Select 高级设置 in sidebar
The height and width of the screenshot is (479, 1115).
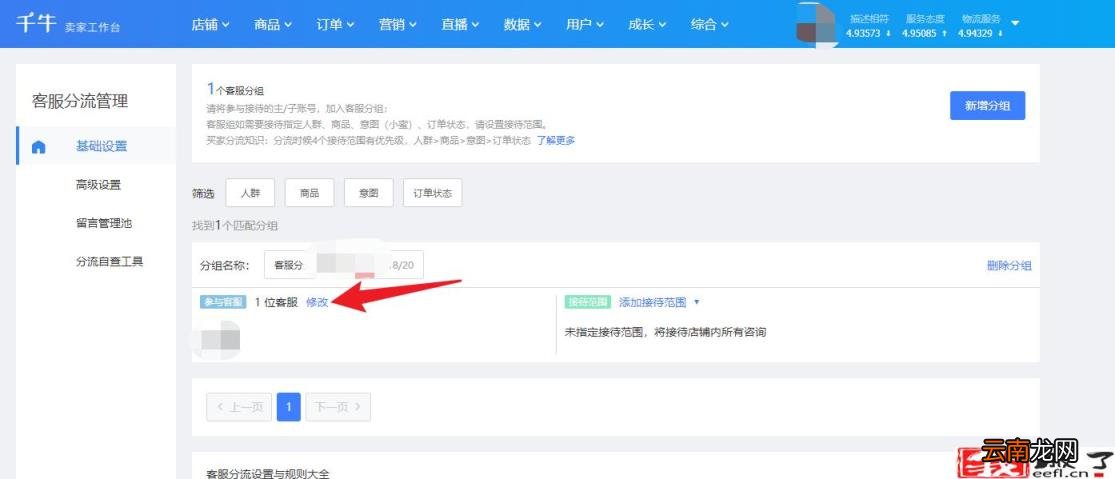click(x=98, y=185)
